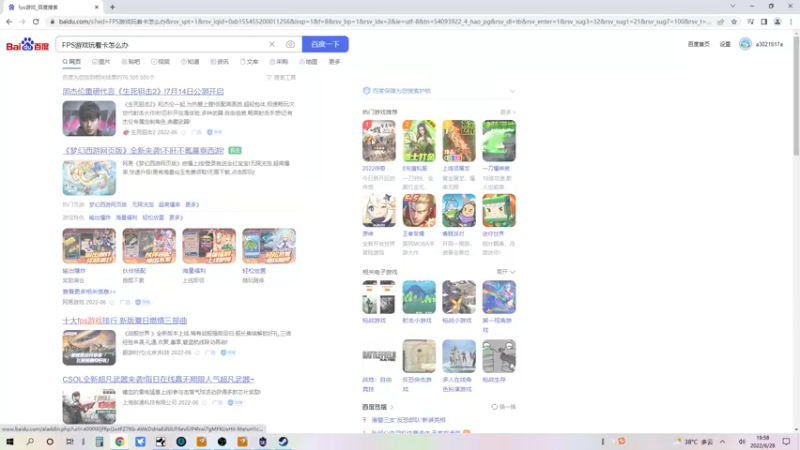Click the 梦幻西游 dragon thumbnail

click(89, 178)
